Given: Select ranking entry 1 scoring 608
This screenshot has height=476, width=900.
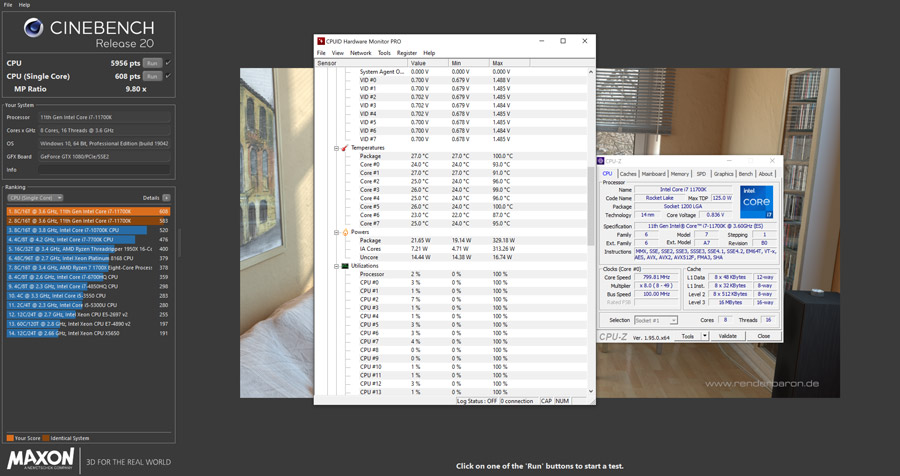Looking at the screenshot, I should [x=88, y=211].
